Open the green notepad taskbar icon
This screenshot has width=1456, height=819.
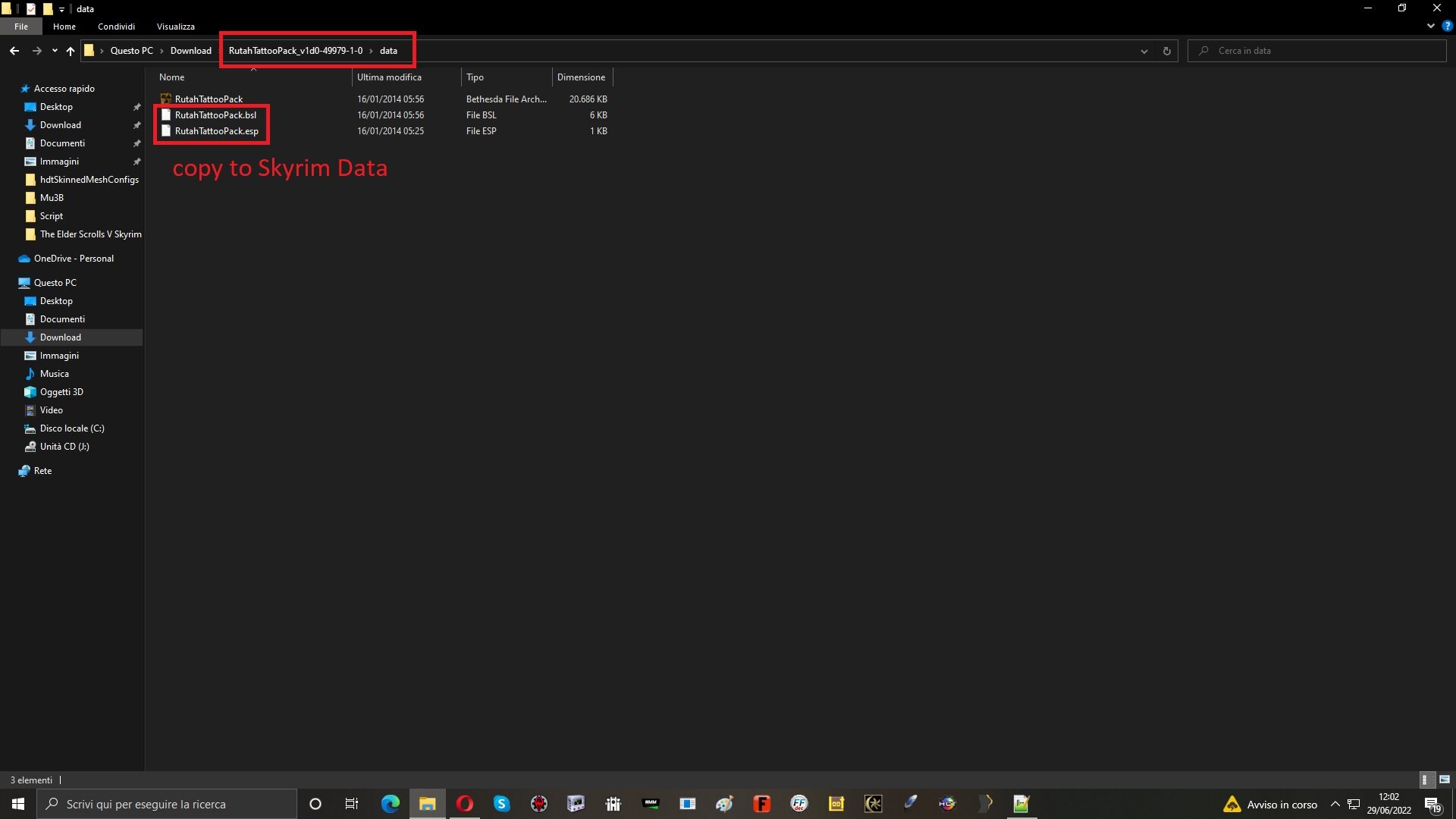[1021, 804]
